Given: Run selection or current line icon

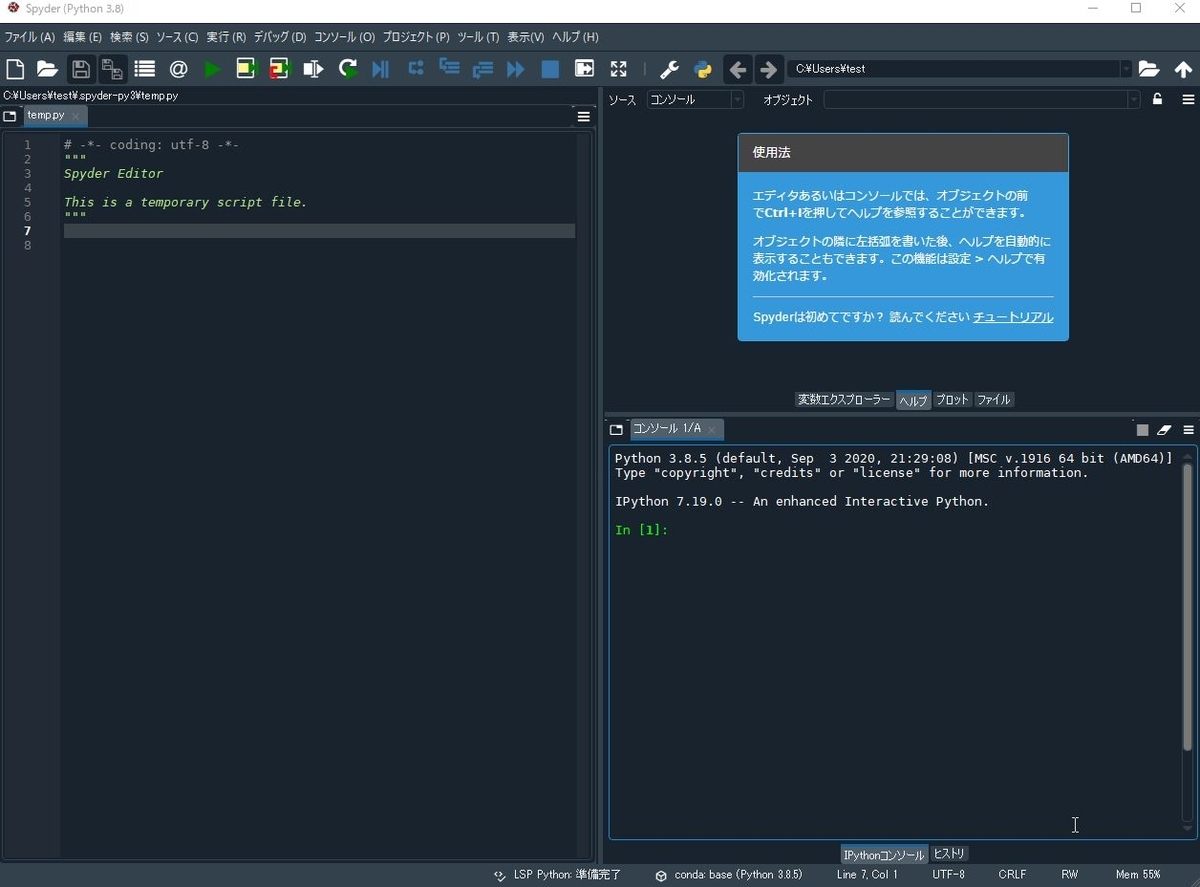Looking at the screenshot, I should point(313,69).
